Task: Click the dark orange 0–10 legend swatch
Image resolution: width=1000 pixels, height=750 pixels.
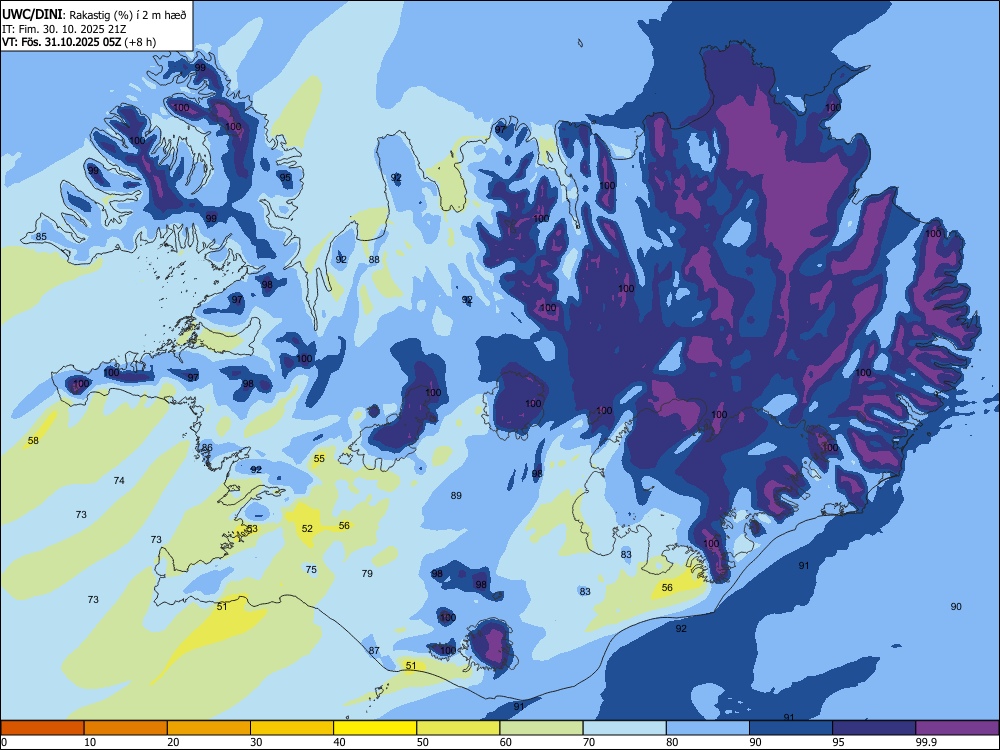Action: coord(42,728)
